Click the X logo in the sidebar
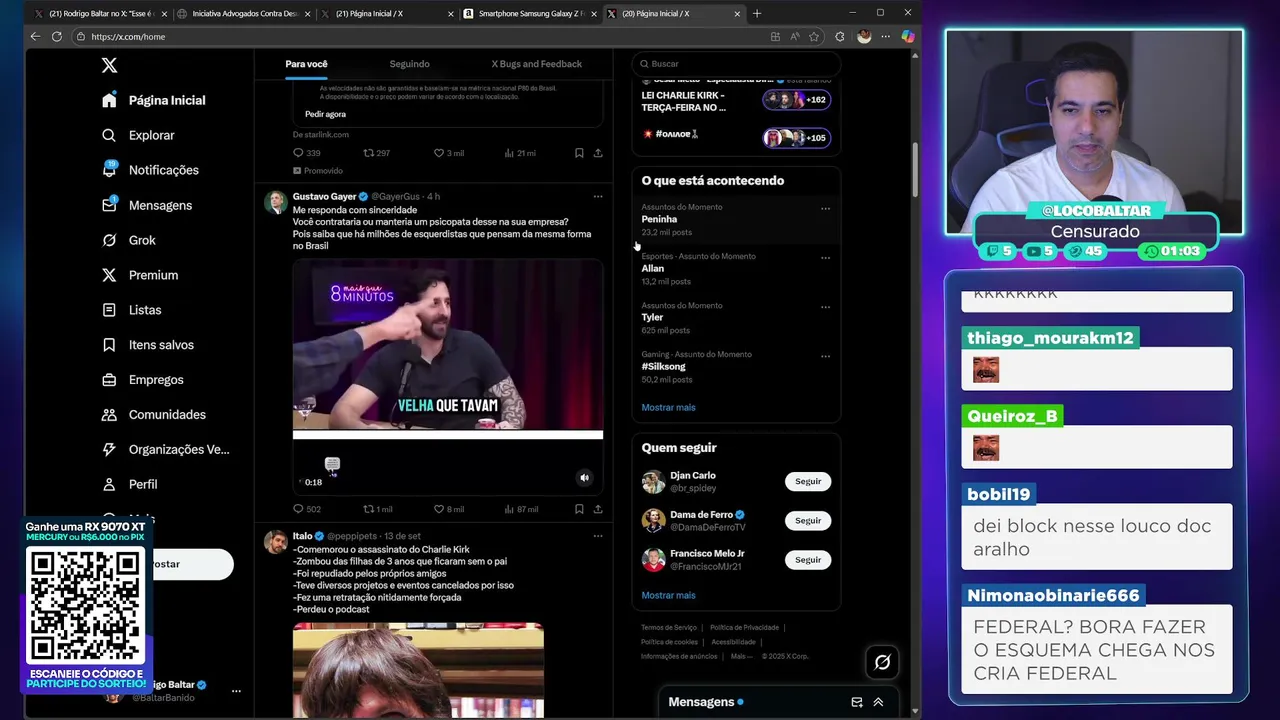The height and width of the screenshot is (720, 1280). click(109, 65)
